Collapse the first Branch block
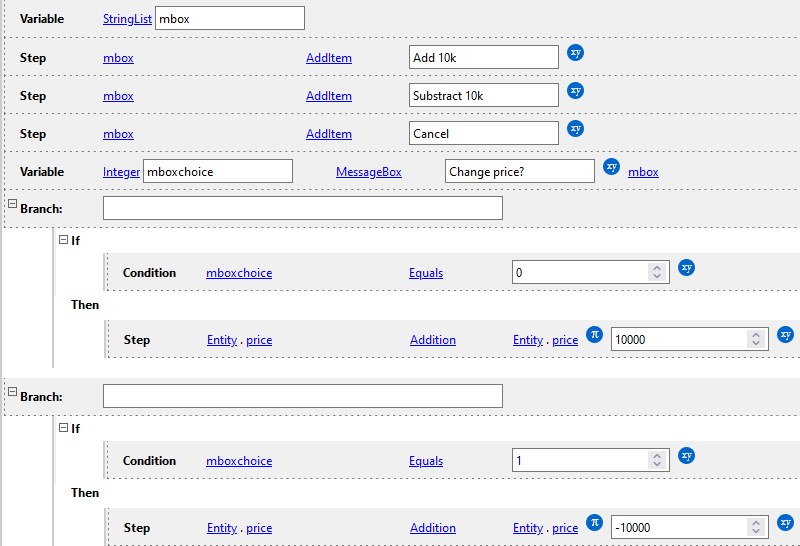This screenshot has width=800, height=546. 12,204
